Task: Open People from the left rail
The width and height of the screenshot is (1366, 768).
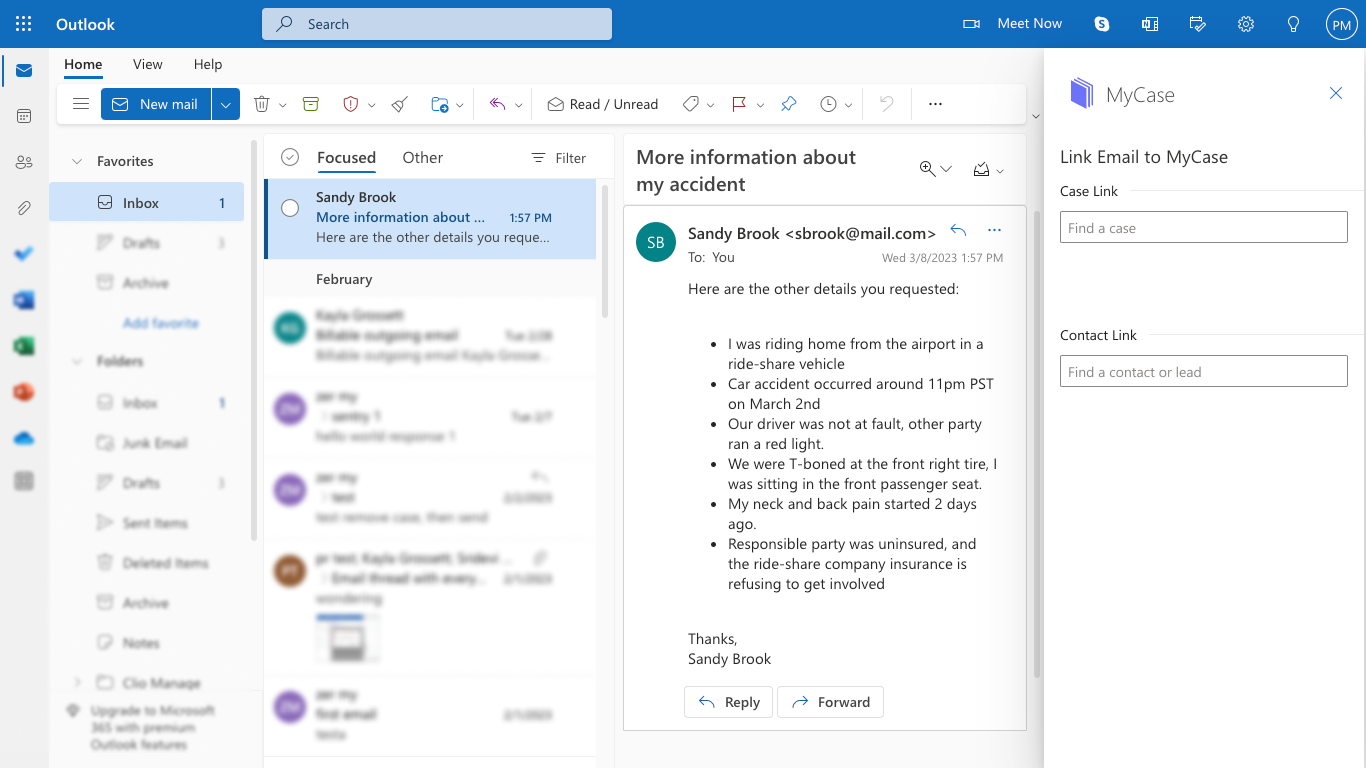Action: pos(24,162)
